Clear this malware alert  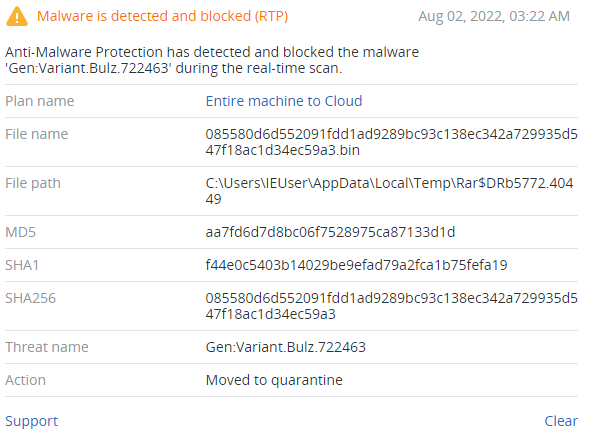[561, 421]
